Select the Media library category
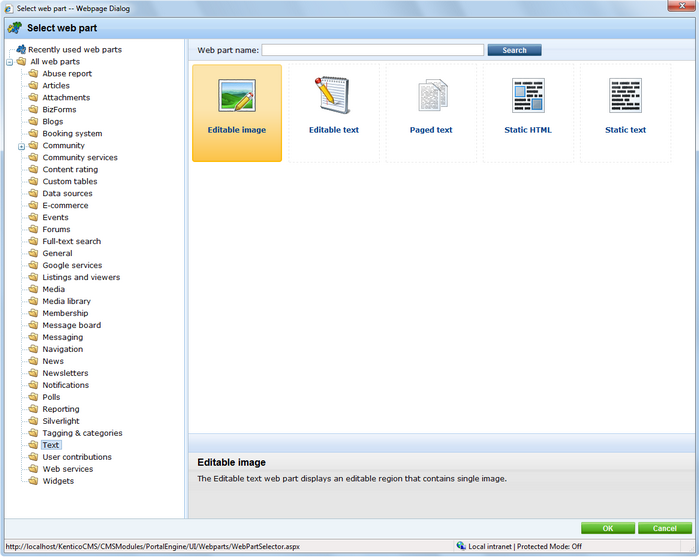The width and height of the screenshot is (699, 557). click(x=66, y=302)
